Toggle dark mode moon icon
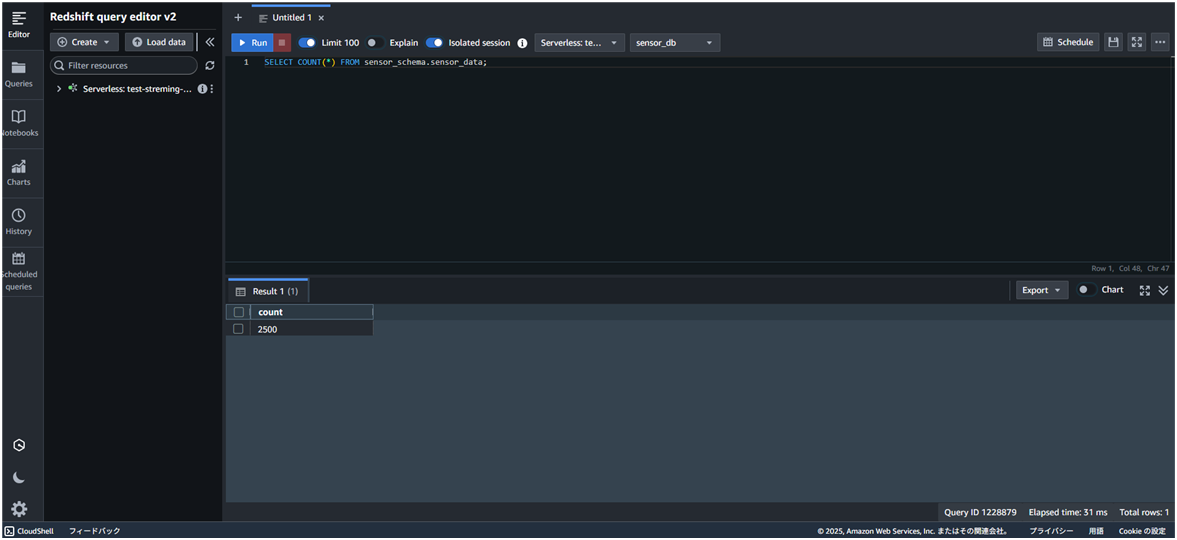Screen dimensions: 1177x540 [x=20, y=477]
